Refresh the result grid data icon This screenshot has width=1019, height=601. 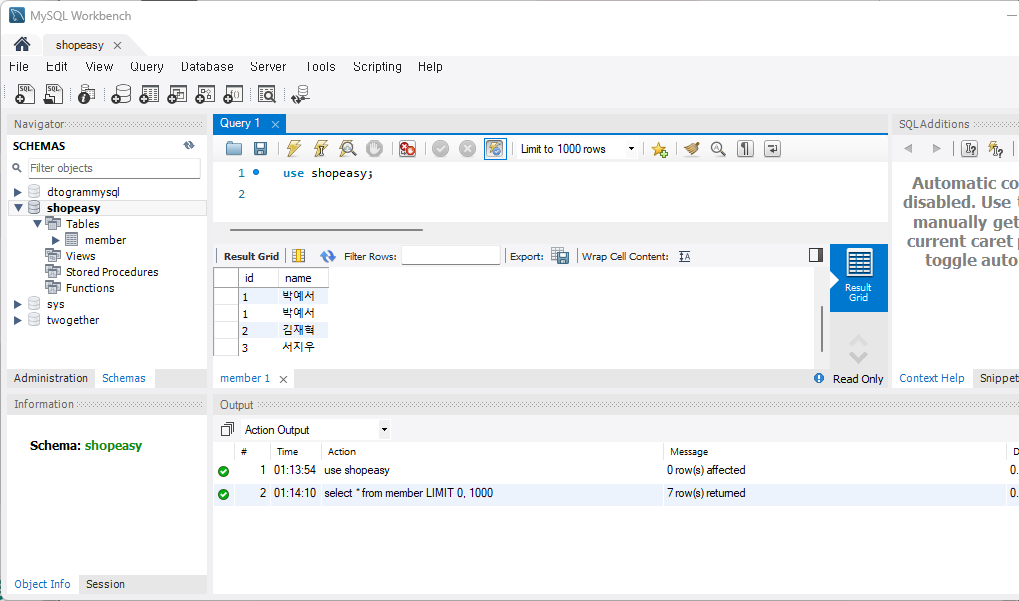pos(328,256)
